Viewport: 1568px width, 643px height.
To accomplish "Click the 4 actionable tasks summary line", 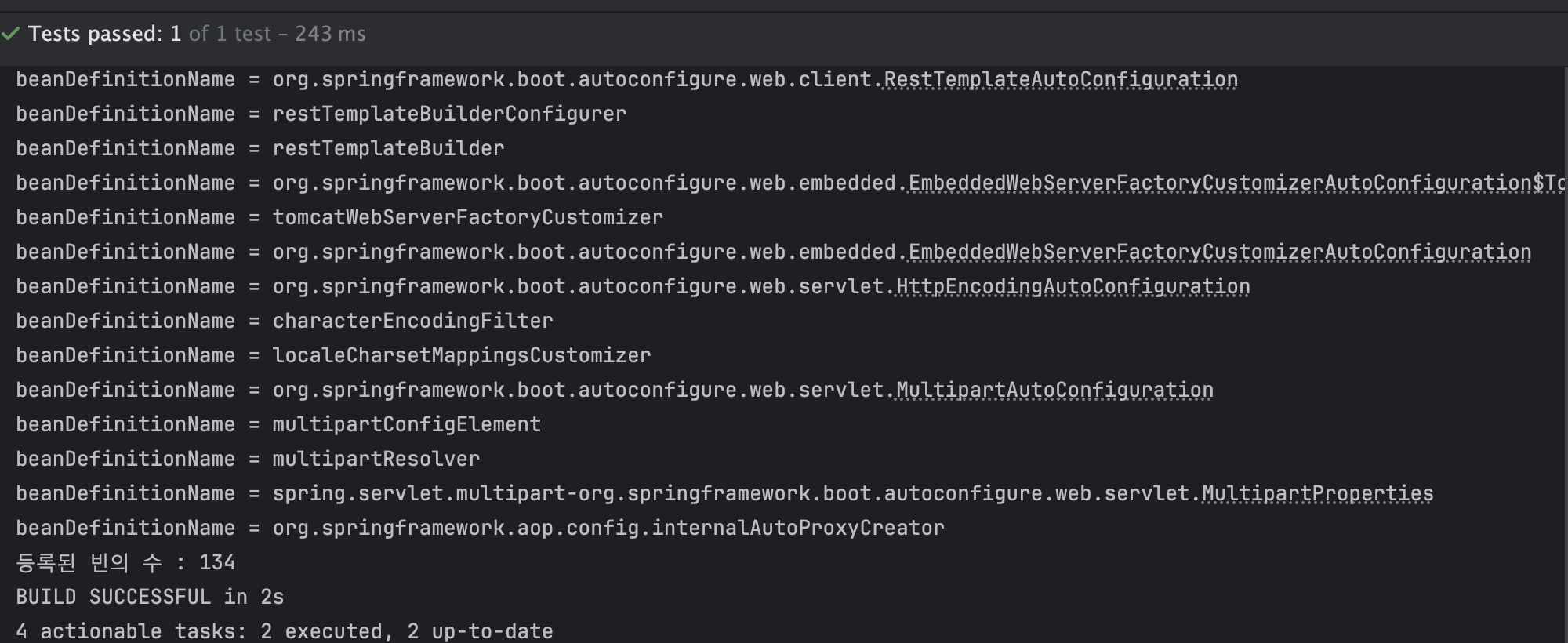I will click(x=285, y=631).
